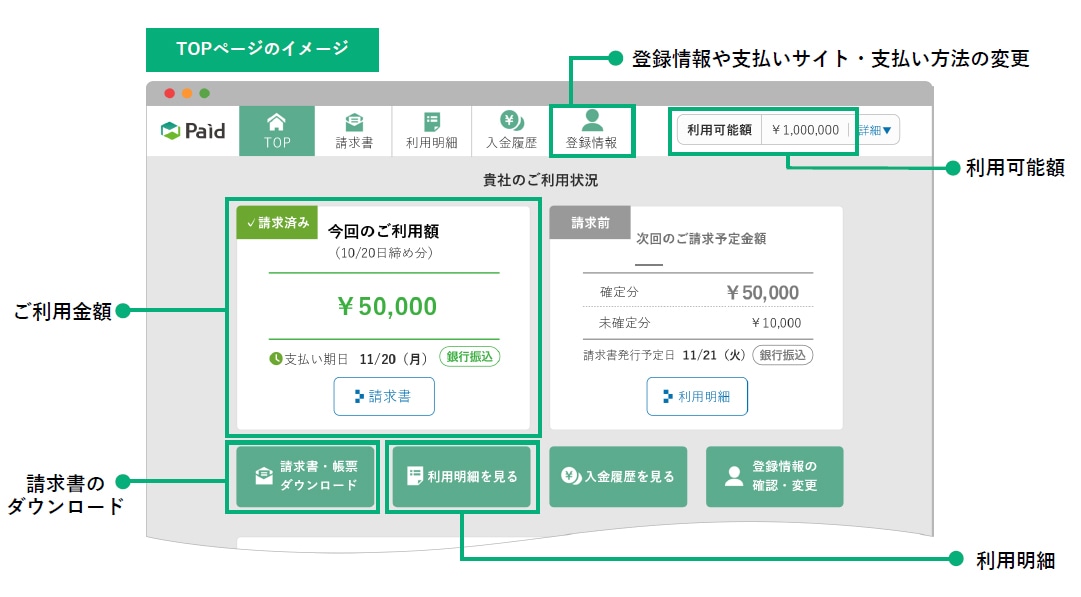Open the 利用明細 tab
The height and width of the screenshot is (597, 1081).
pyautogui.click(x=432, y=131)
